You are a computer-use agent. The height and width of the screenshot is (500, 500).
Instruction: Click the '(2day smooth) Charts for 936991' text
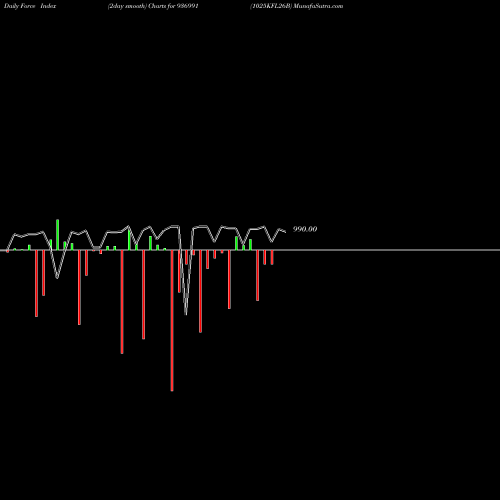click(x=153, y=6)
